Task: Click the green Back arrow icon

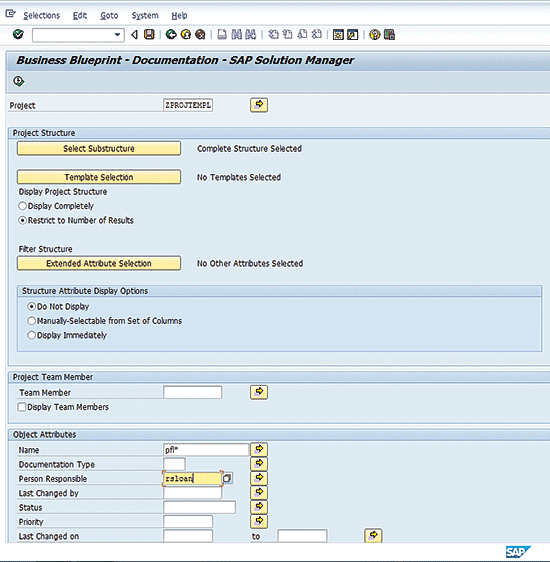Action: pyautogui.click(x=171, y=34)
